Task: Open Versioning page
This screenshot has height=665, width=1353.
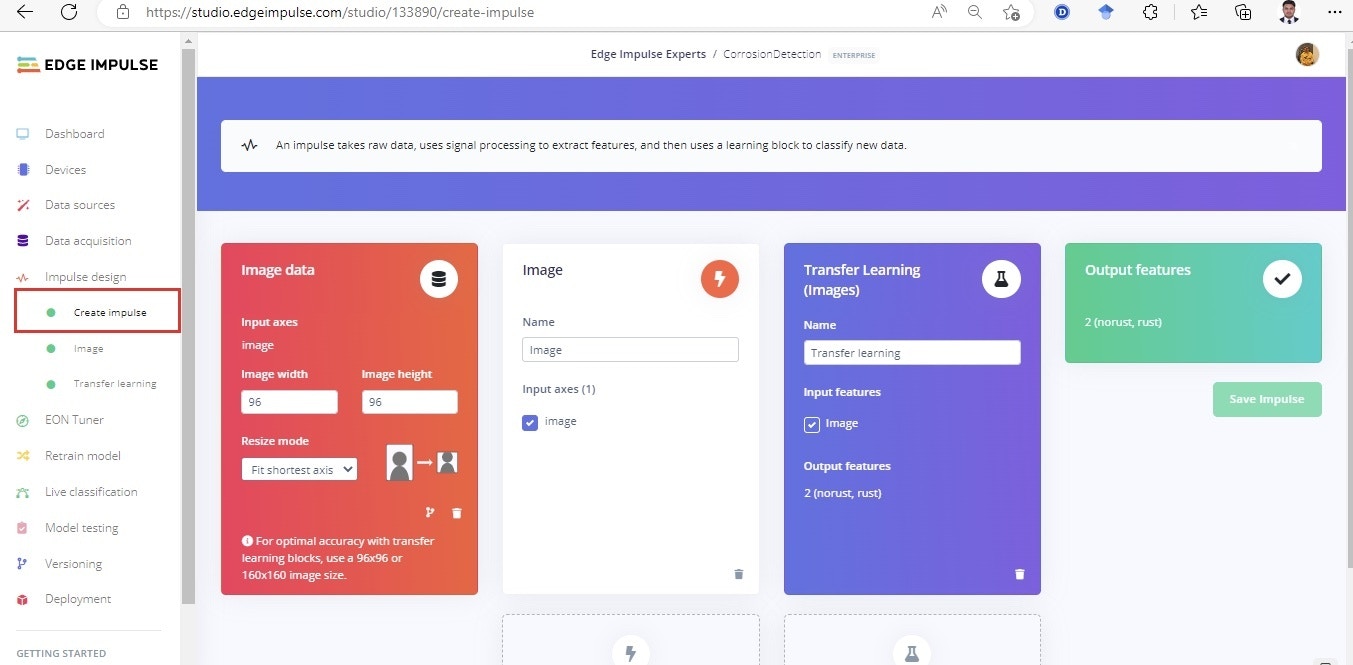Action: (73, 564)
